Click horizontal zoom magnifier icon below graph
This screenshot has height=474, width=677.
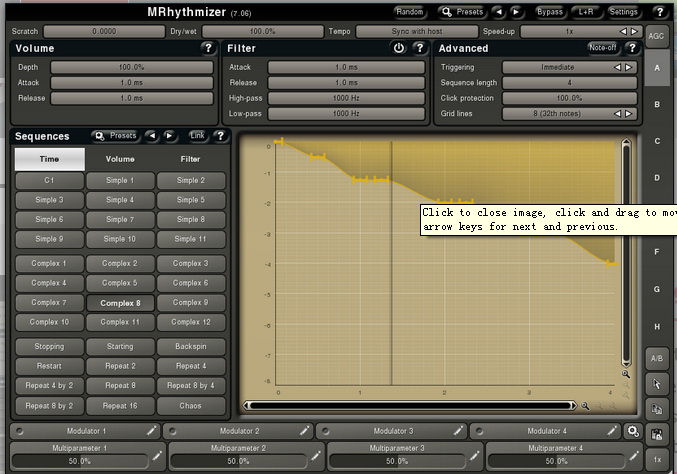(x=585, y=405)
